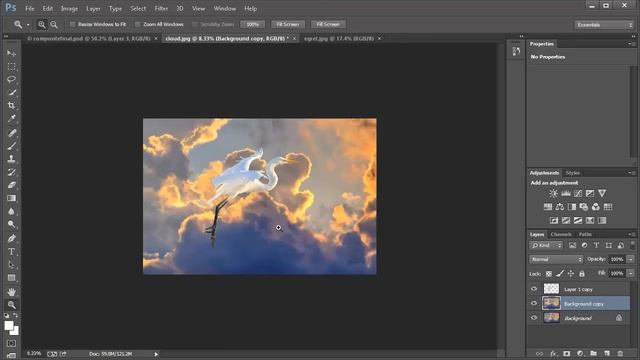Delete layer with trash icon
Viewport: 640px width, 360px height.
point(620,353)
